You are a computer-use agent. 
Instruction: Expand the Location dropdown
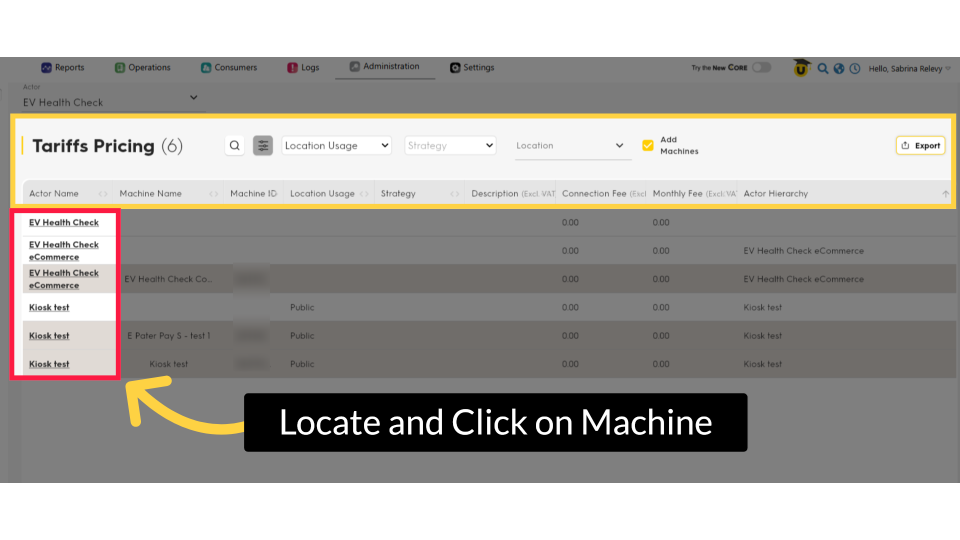[572, 146]
